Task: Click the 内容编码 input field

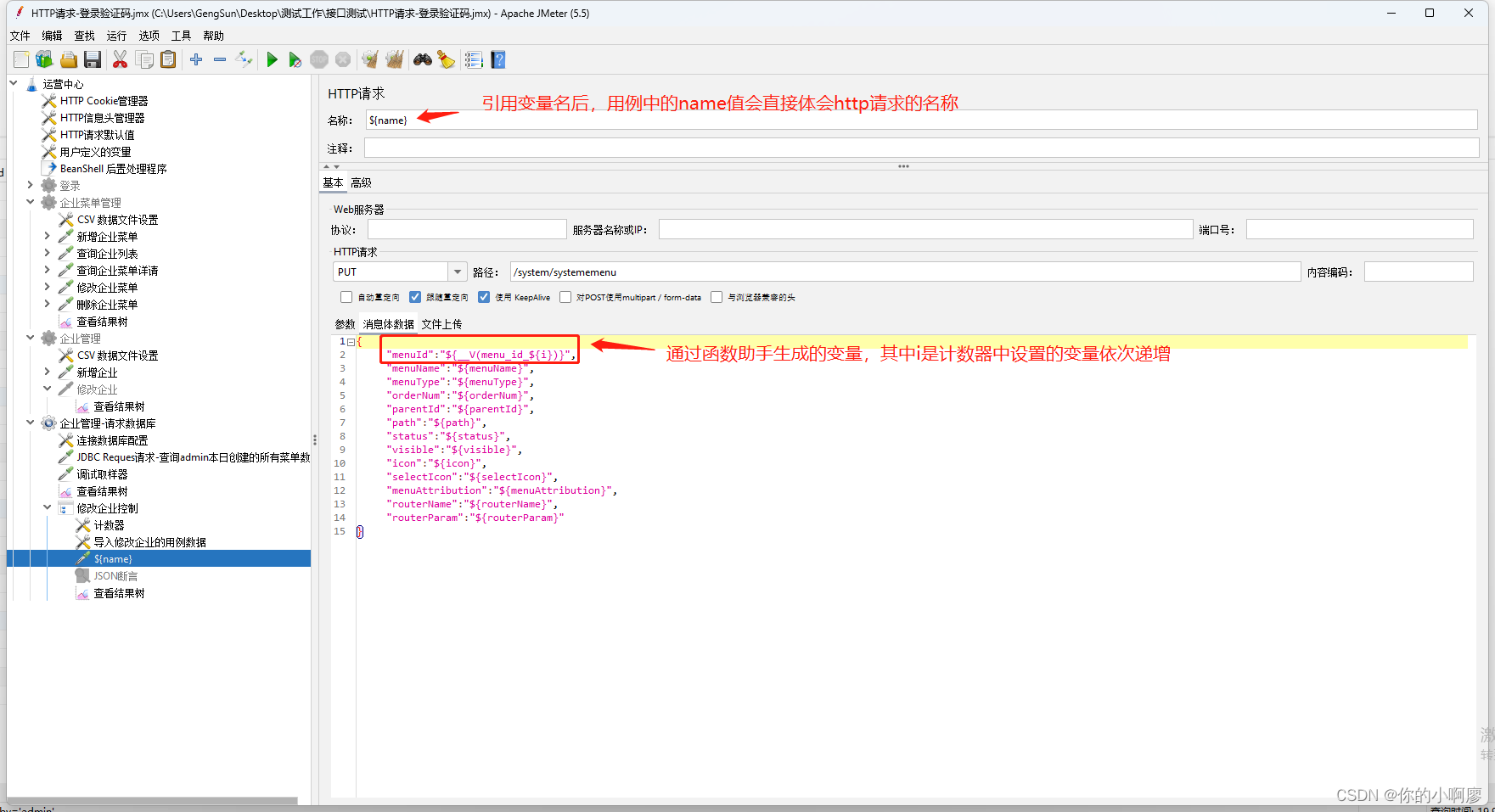Action: pyautogui.click(x=1418, y=272)
